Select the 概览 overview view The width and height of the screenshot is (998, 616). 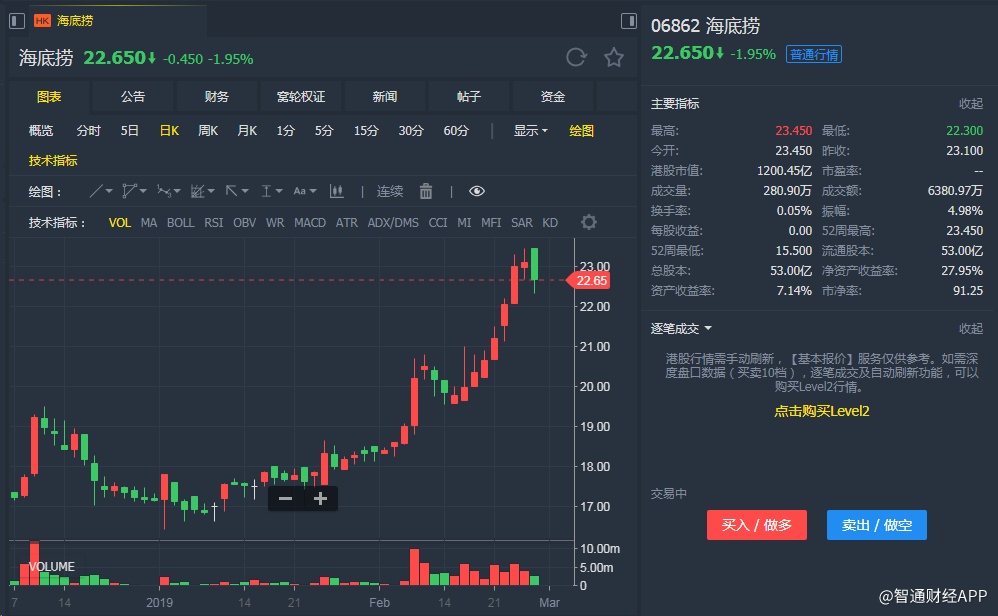coord(41,130)
